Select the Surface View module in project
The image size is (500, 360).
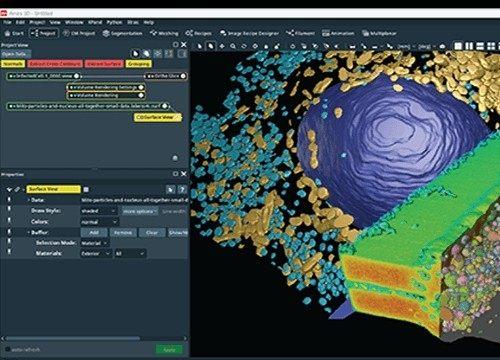click(158, 117)
